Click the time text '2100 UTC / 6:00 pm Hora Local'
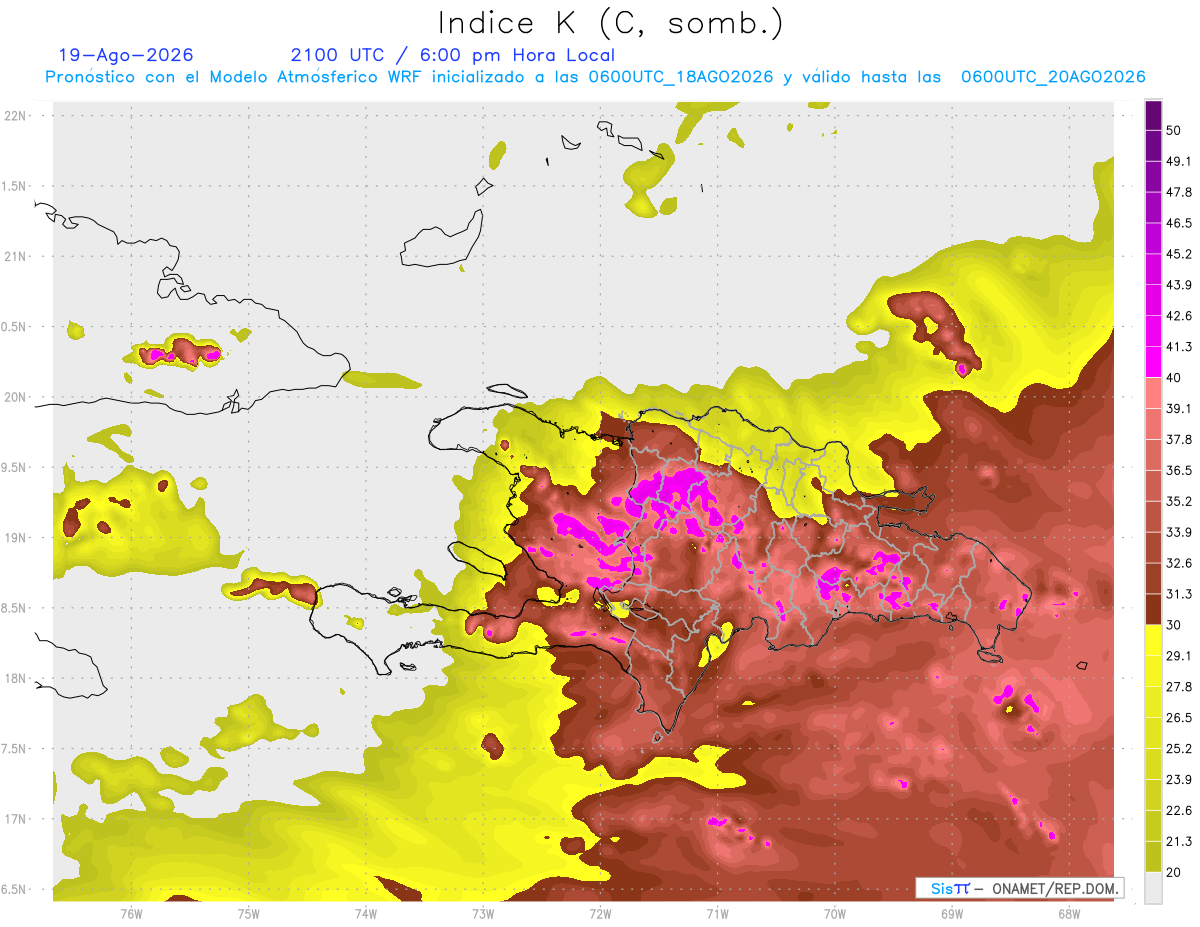Viewport: 1200px width, 927px height. [453, 55]
